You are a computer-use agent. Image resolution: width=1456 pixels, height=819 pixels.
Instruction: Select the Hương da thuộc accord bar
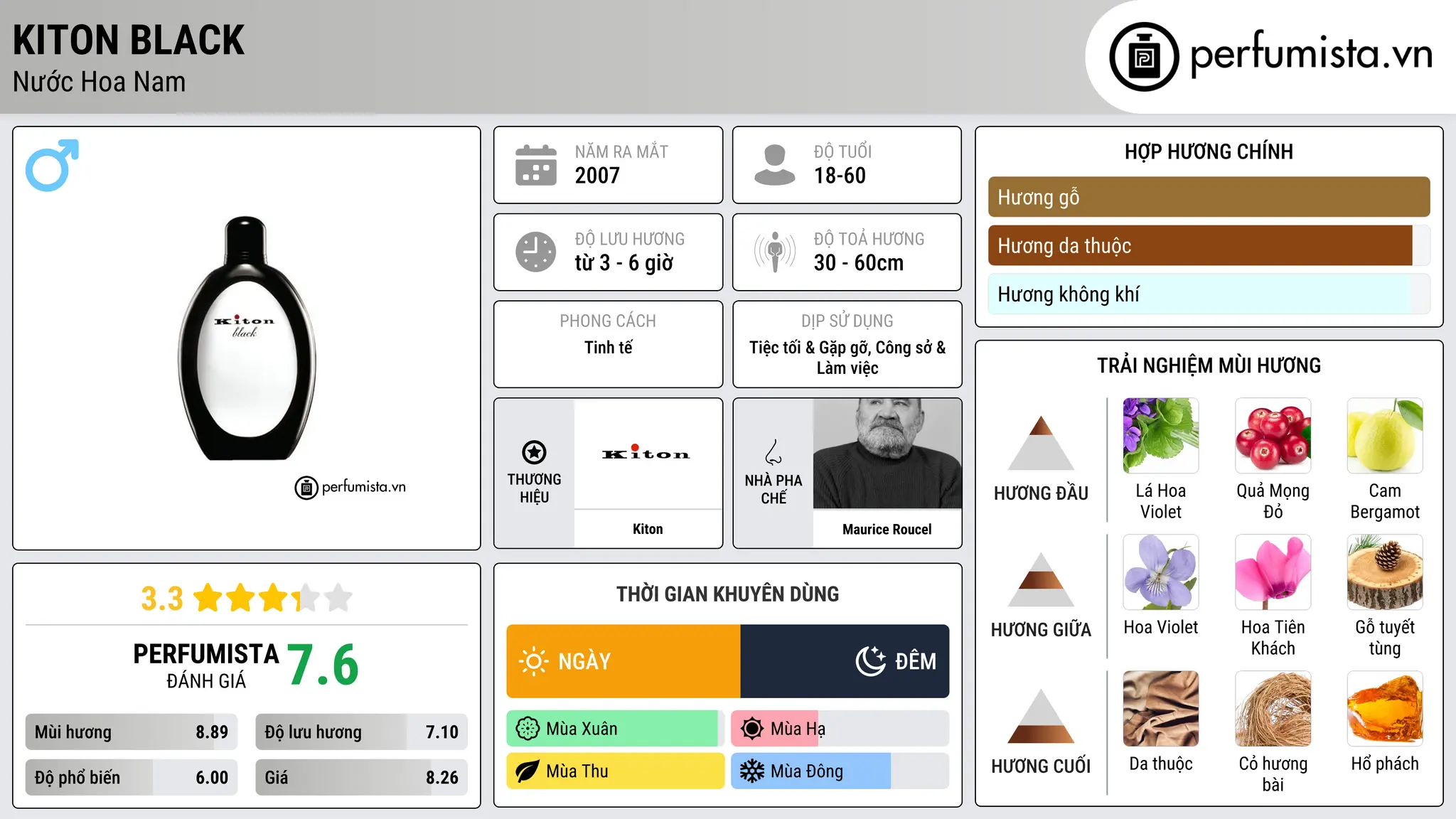click(x=1209, y=246)
